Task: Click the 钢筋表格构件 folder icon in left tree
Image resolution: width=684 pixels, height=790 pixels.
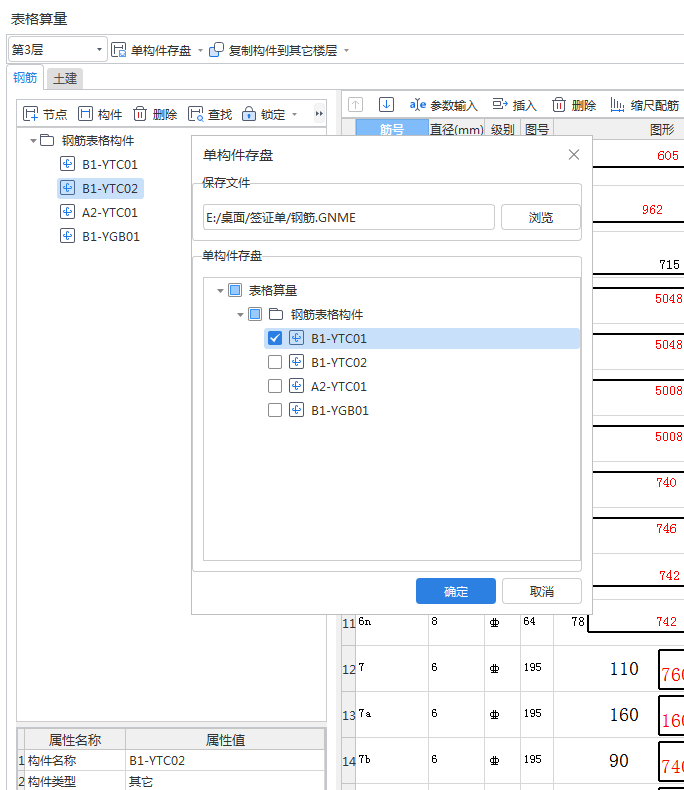Action: (x=47, y=140)
